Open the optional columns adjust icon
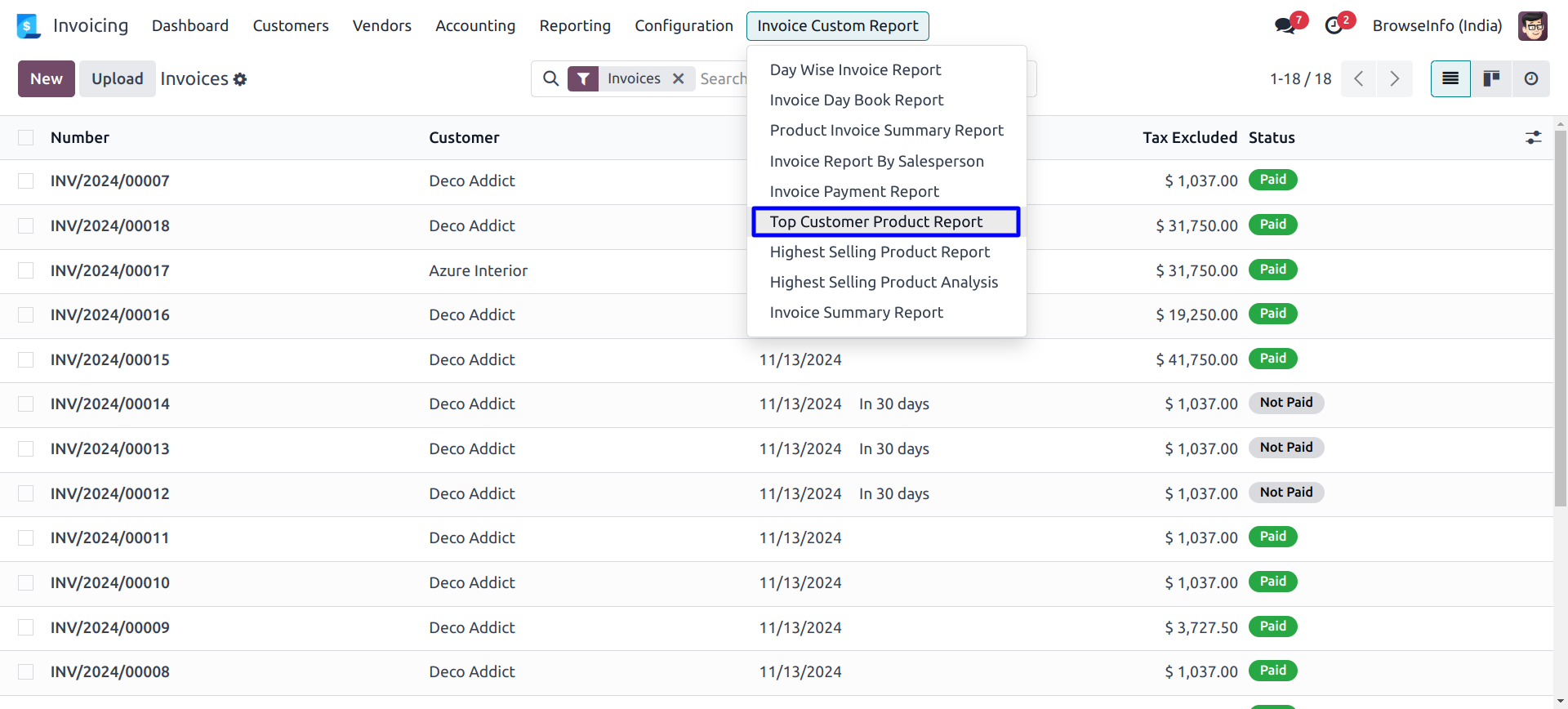 [1533, 137]
